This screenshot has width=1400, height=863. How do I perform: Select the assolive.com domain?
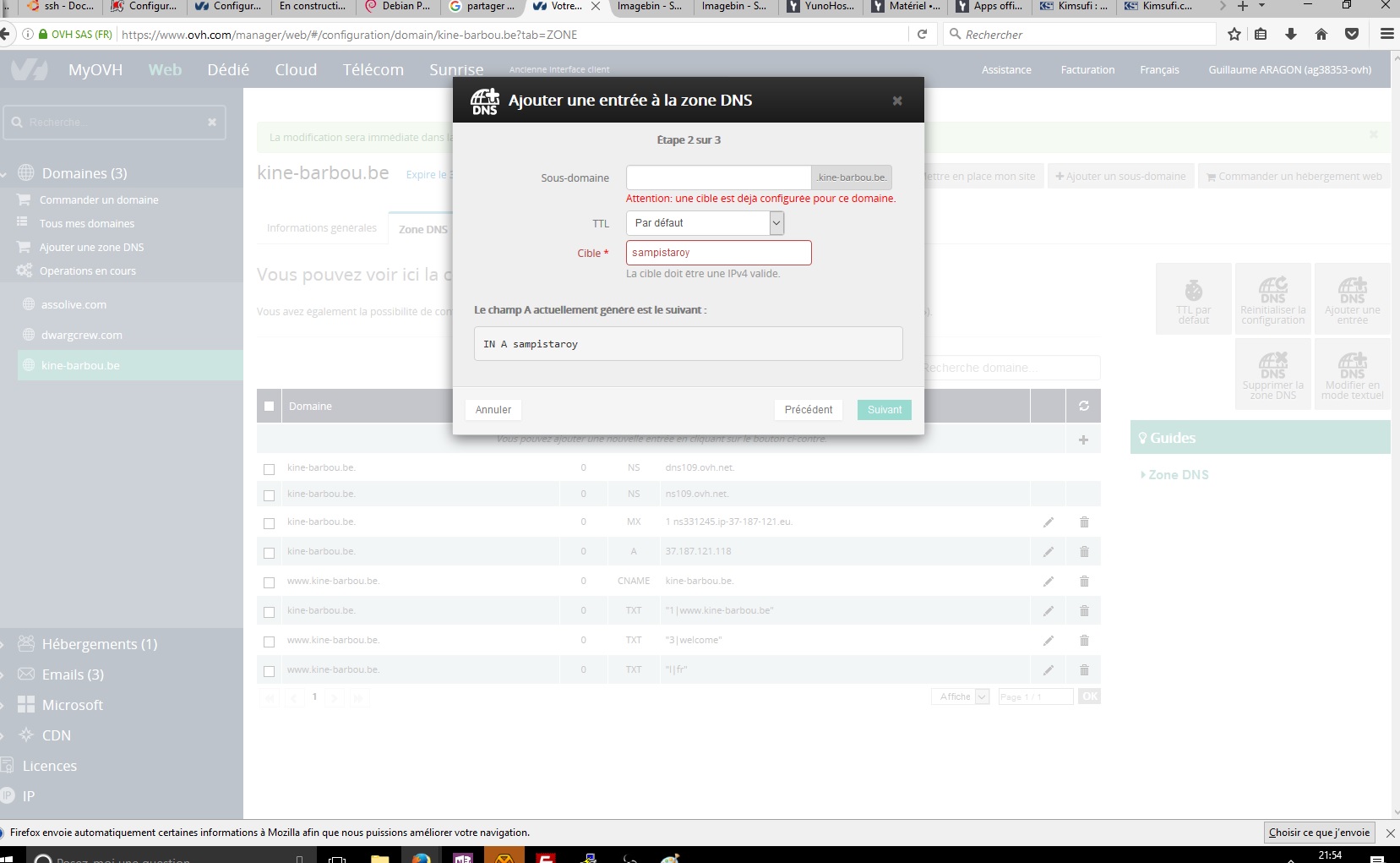click(x=74, y=305)
